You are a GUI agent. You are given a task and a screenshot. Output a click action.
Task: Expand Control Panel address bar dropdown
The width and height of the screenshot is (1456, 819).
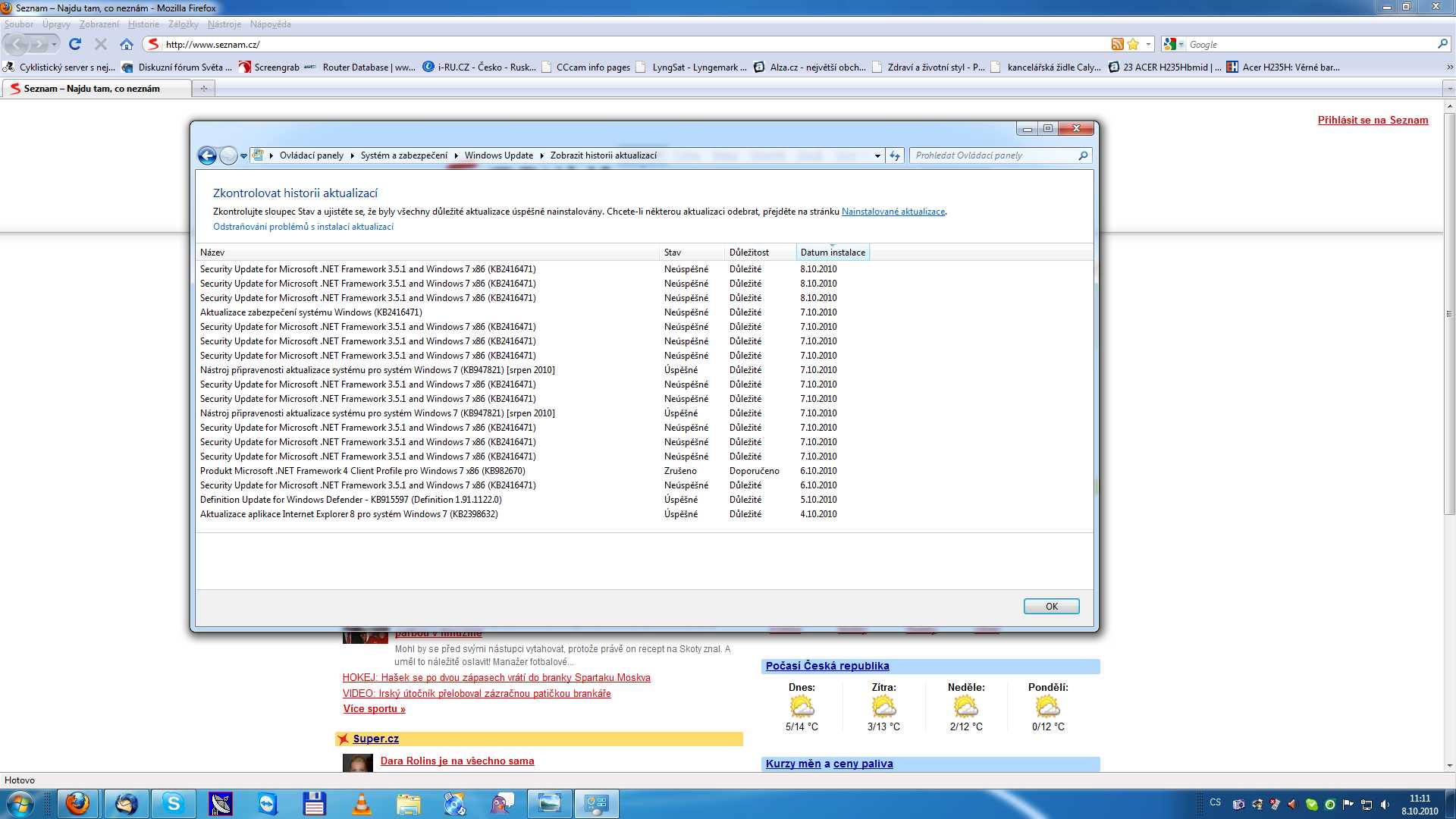pos(877,155)
